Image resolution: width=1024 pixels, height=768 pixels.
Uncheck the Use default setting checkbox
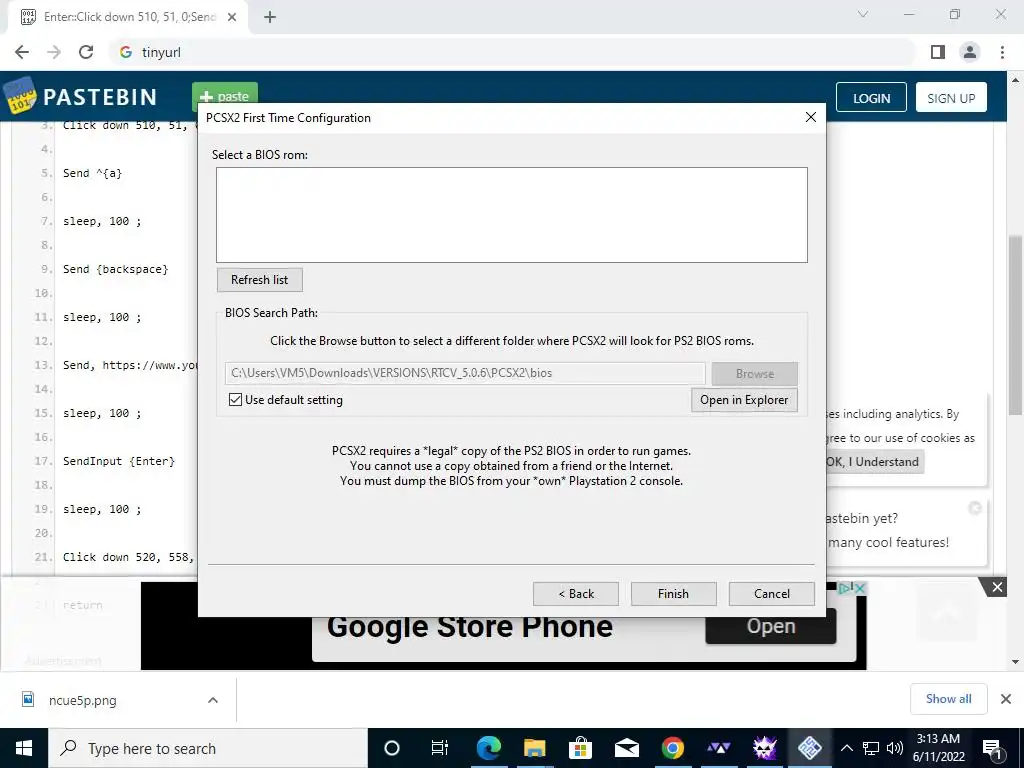coord(236,400)
